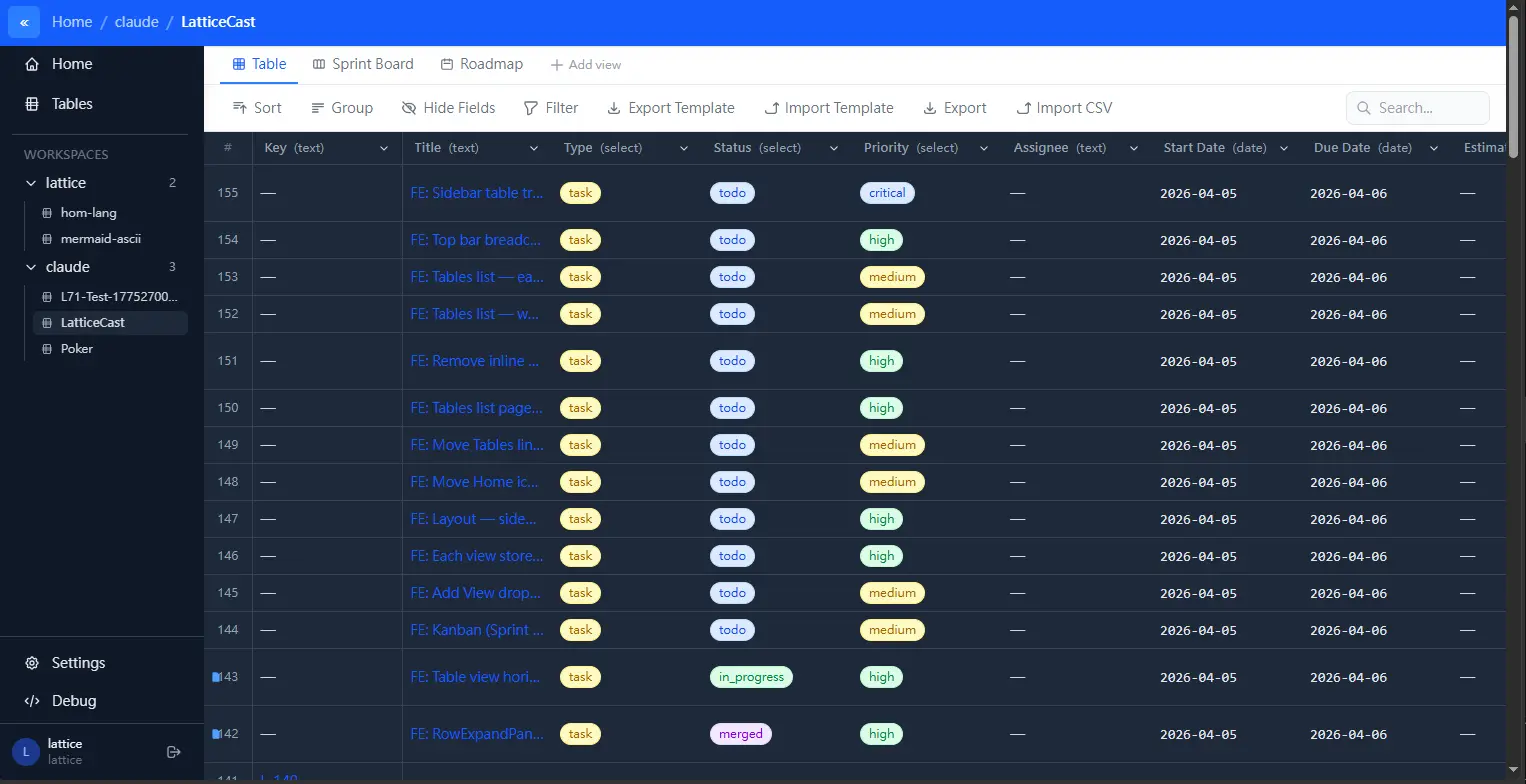This screenshot has width=1526, height=784.
Task: Open the Assignee column dropdown arrow
Action: pyautogui.click(x=1134, y=148)
